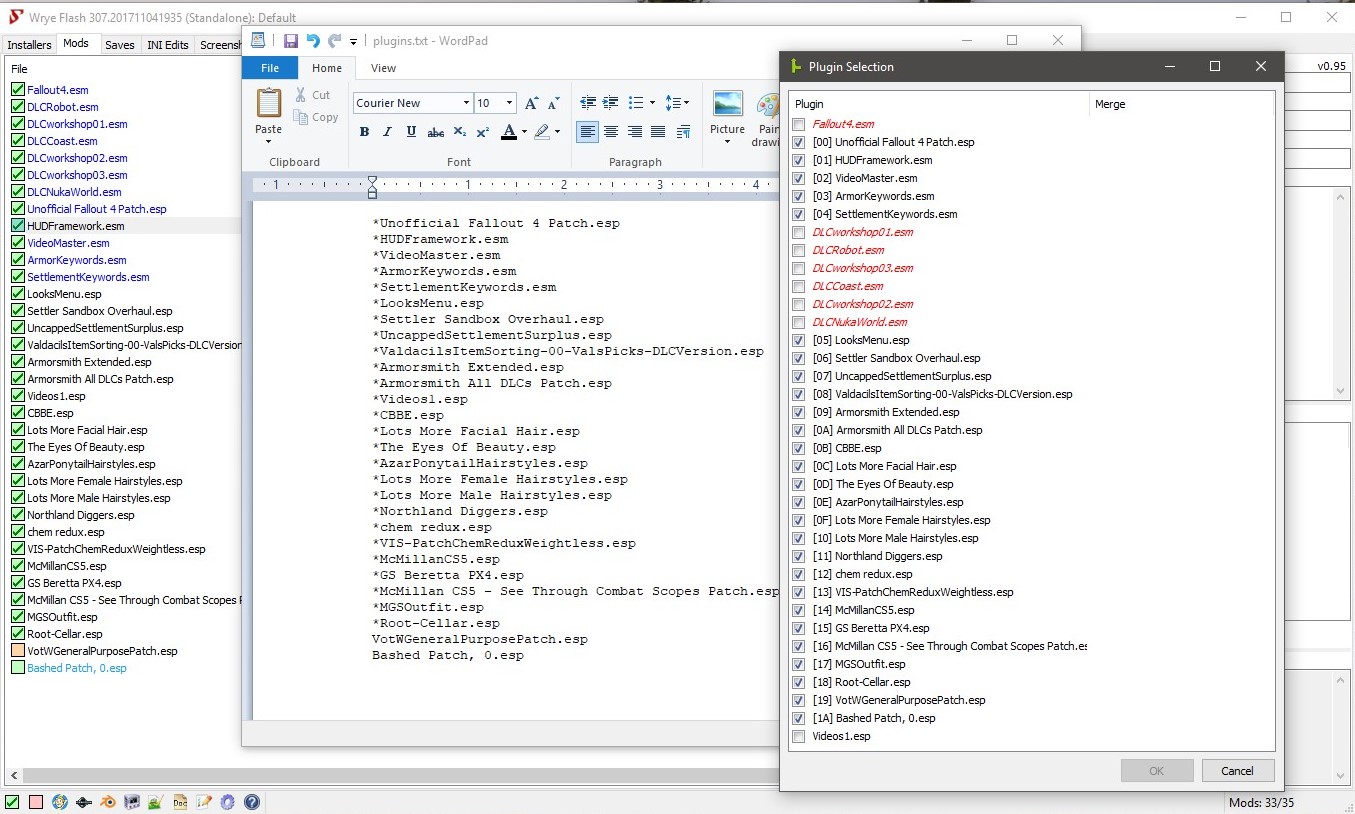The height and width of the screenshot is (814, 1355).
Task: Click Grow Font icon in WordPad
Action: tap(532, 103)
